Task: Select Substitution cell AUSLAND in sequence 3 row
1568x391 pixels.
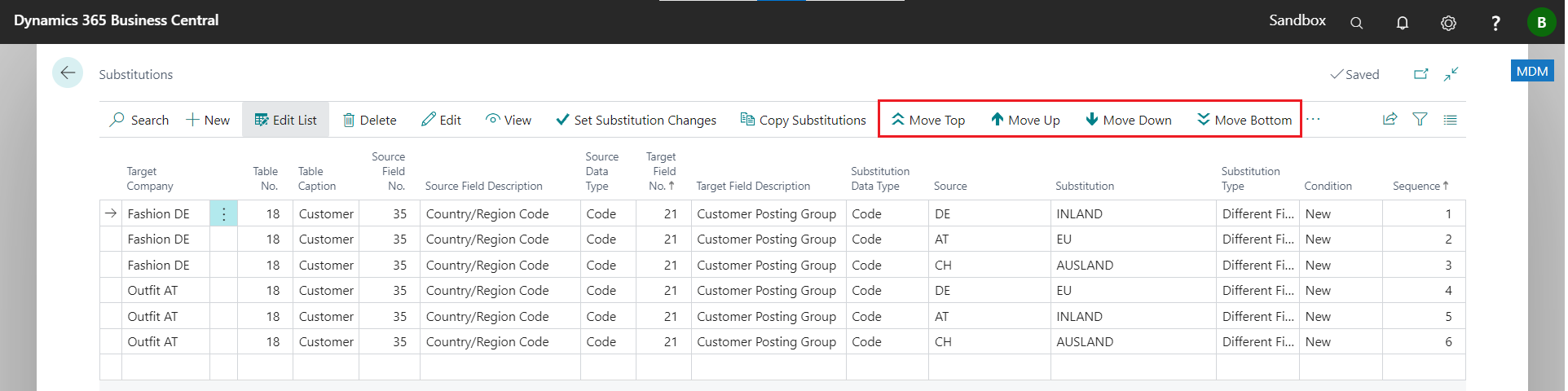Action: pos(1134,265)
